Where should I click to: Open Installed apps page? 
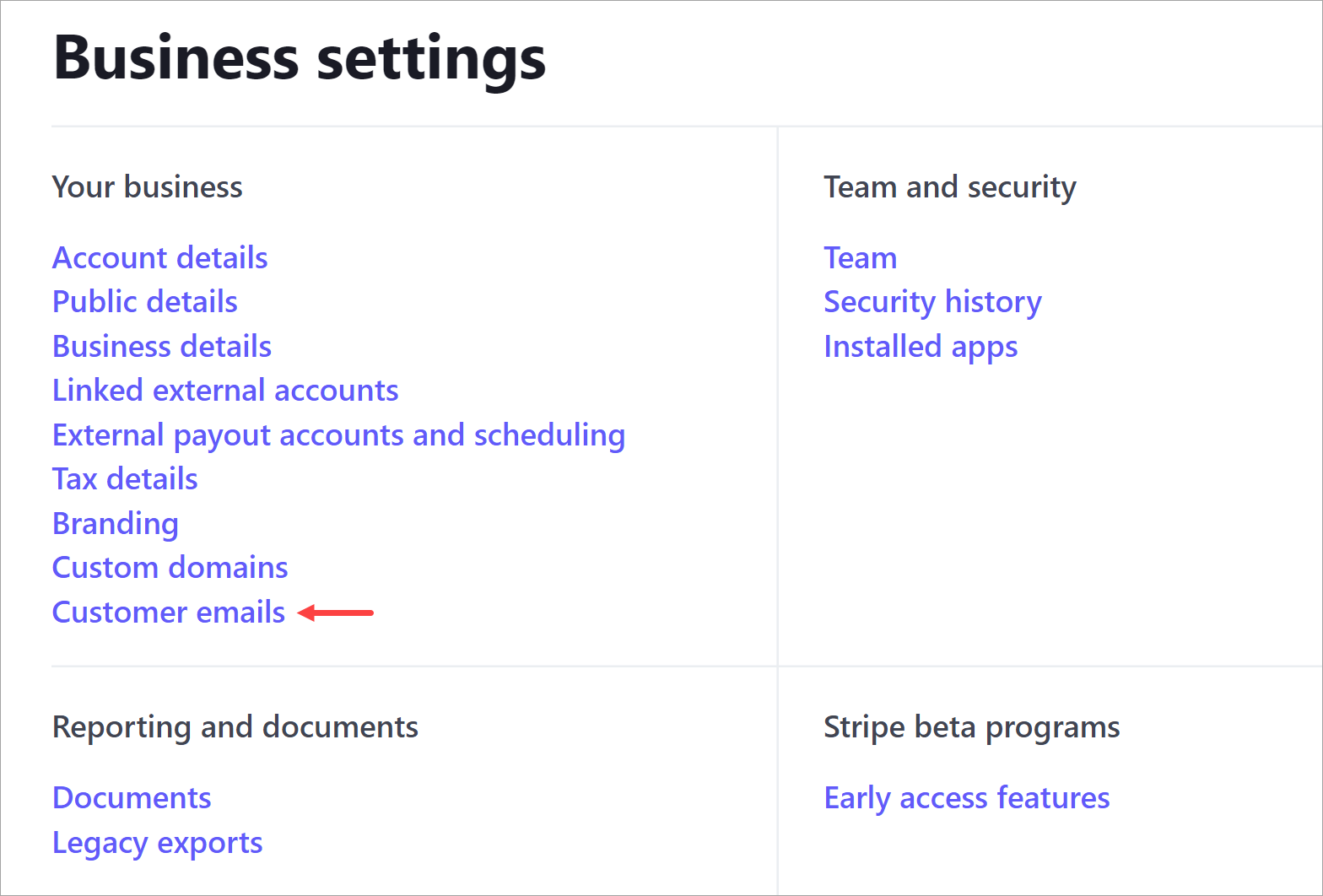[921, 347]
